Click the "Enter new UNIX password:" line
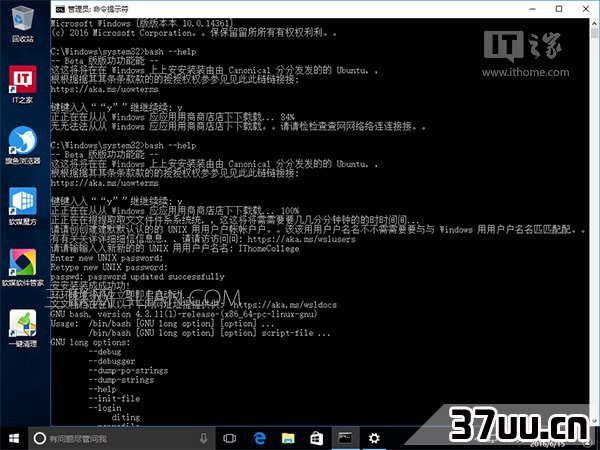 pos(107,258)
